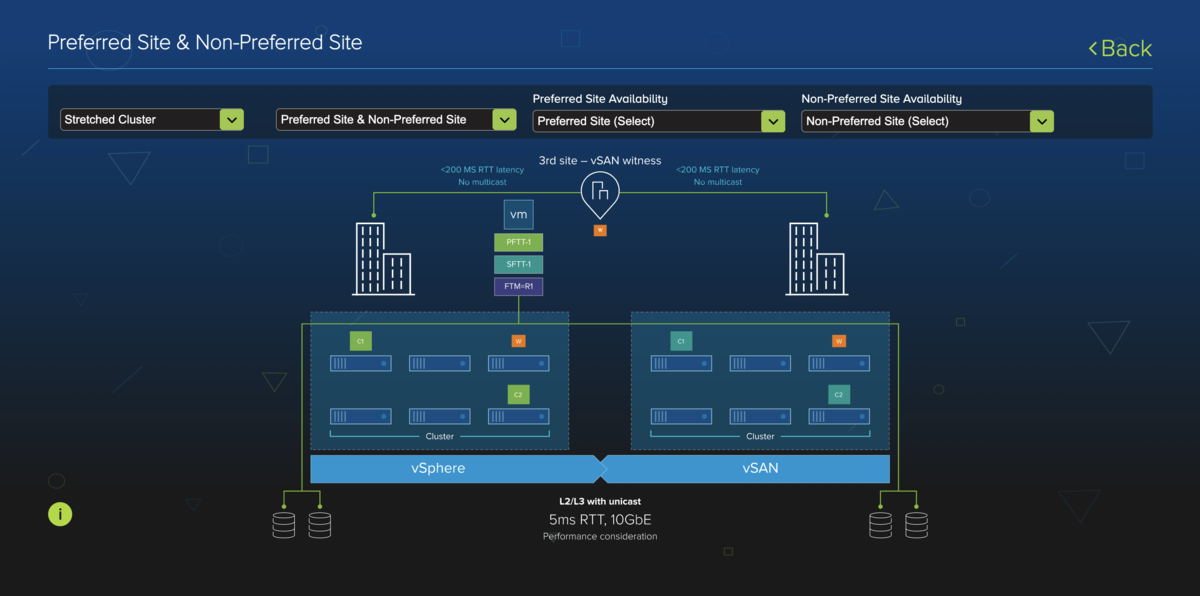This screenshot has width=1200, height=596.
Task: Click the orange W component in the non-preferred cluster
Action: click(x=838, y=341)
